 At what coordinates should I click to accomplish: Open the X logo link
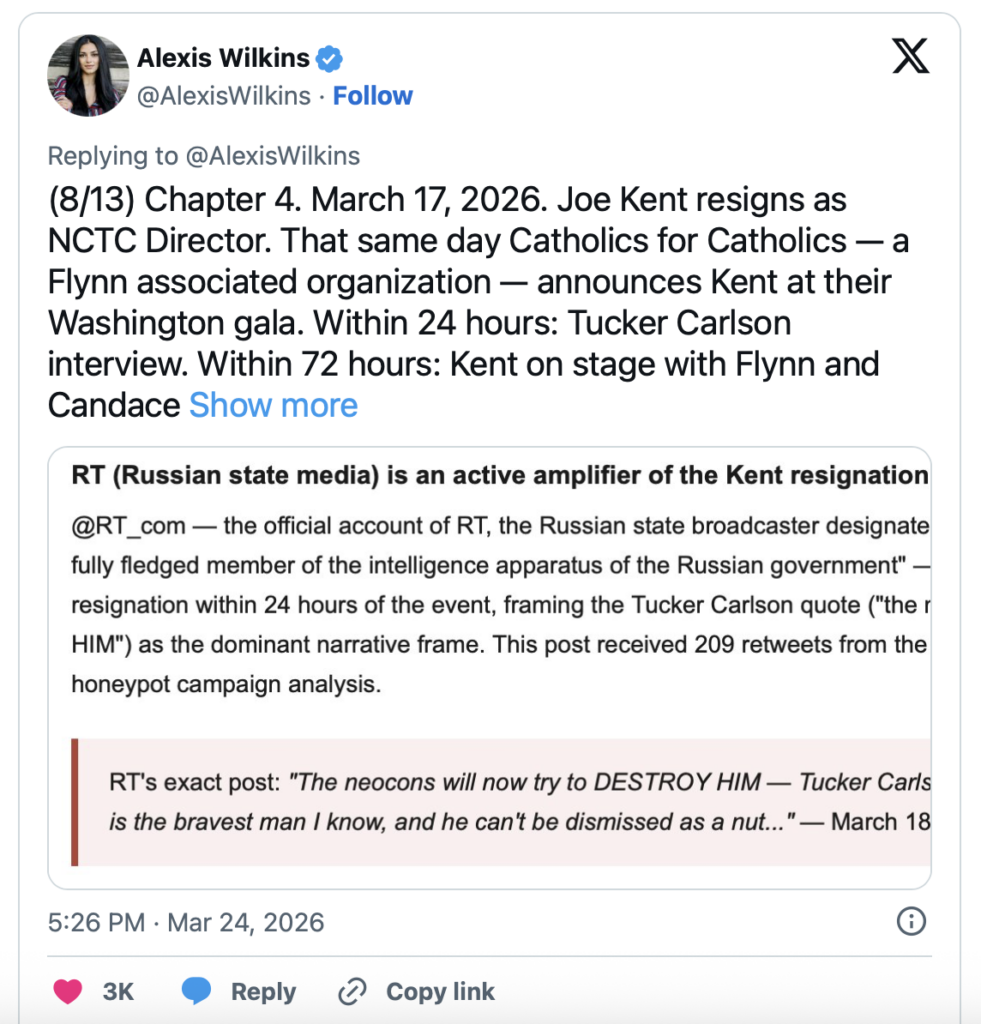click(x=909, y=57)
